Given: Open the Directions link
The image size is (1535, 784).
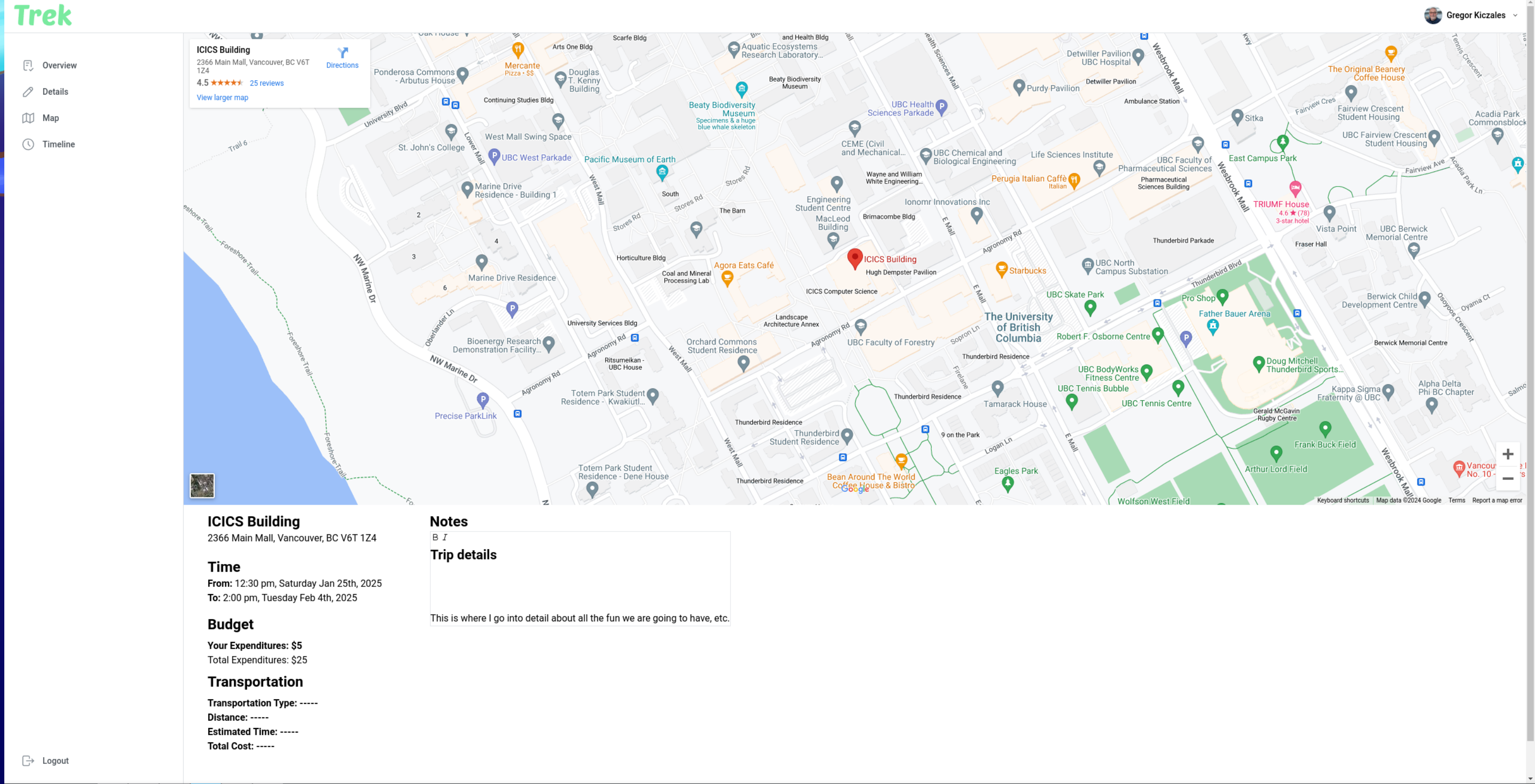Looking at the screenshot, I should point(342,66).
